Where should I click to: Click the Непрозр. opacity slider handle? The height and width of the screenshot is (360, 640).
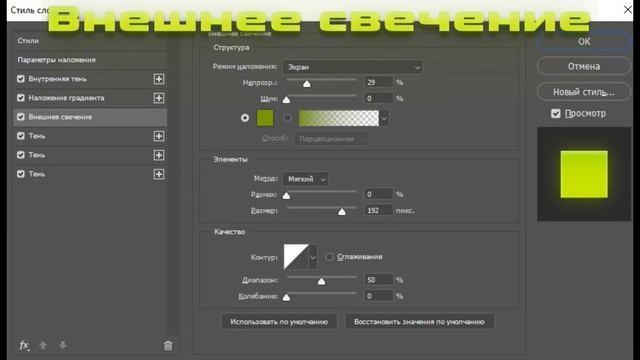tap(307, 84)
